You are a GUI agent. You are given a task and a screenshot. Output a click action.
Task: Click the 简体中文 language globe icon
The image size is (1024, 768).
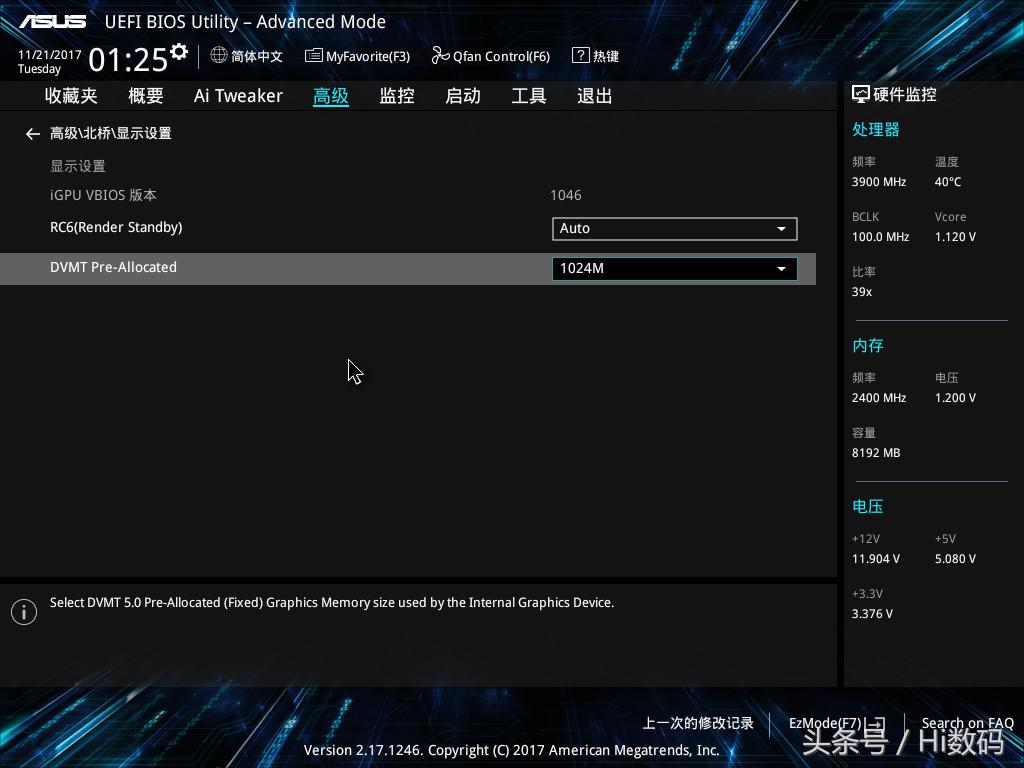219,56
